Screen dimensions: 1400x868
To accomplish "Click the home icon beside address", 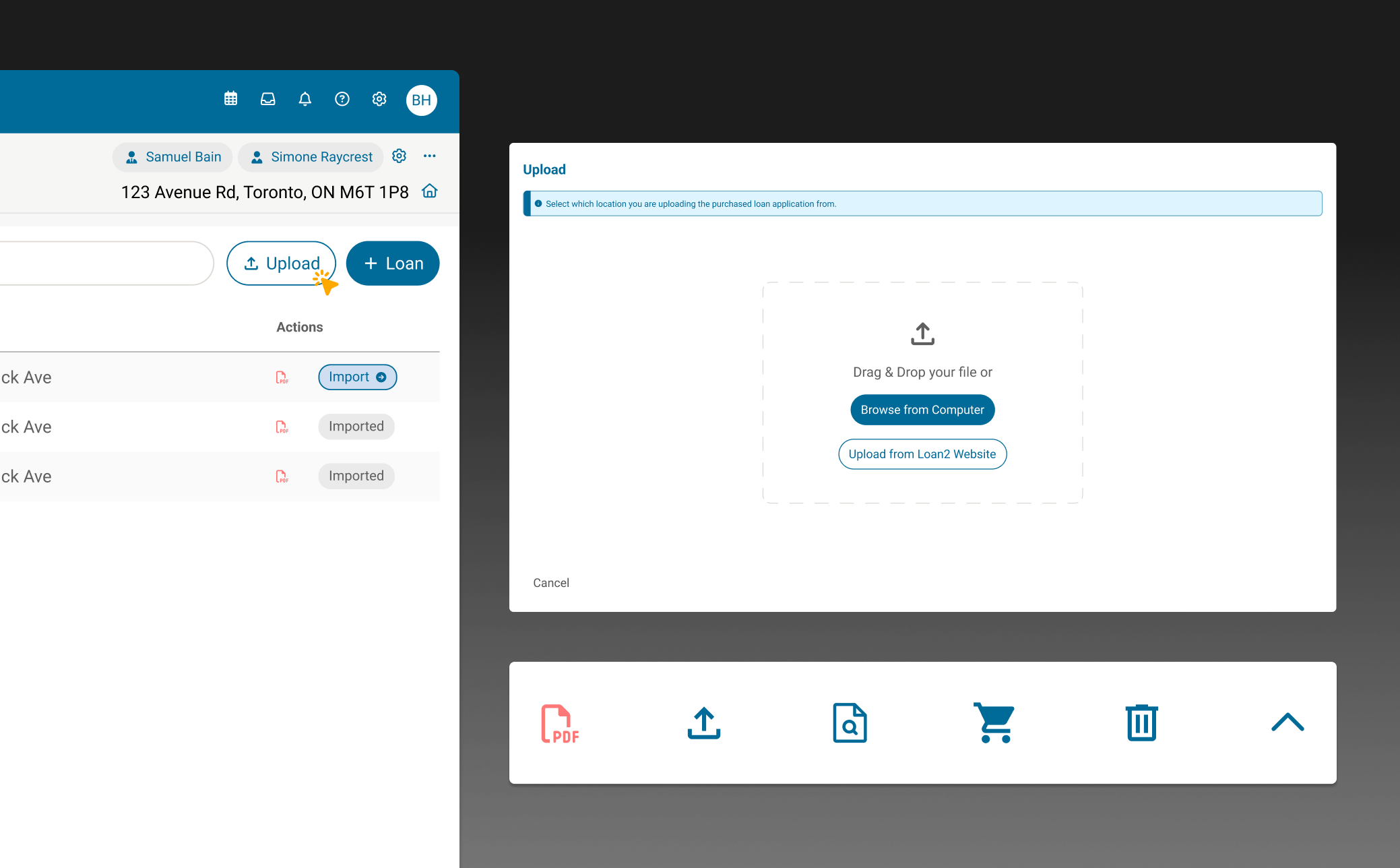I will (x=430, y=191).
